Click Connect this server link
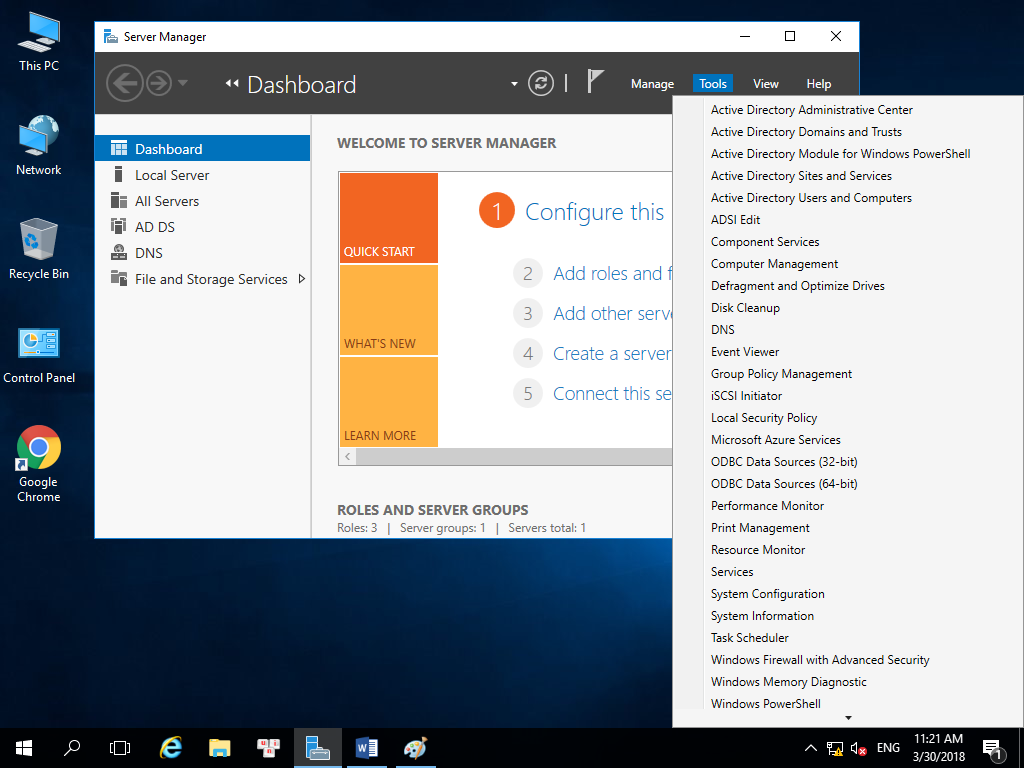 point(612,393)
